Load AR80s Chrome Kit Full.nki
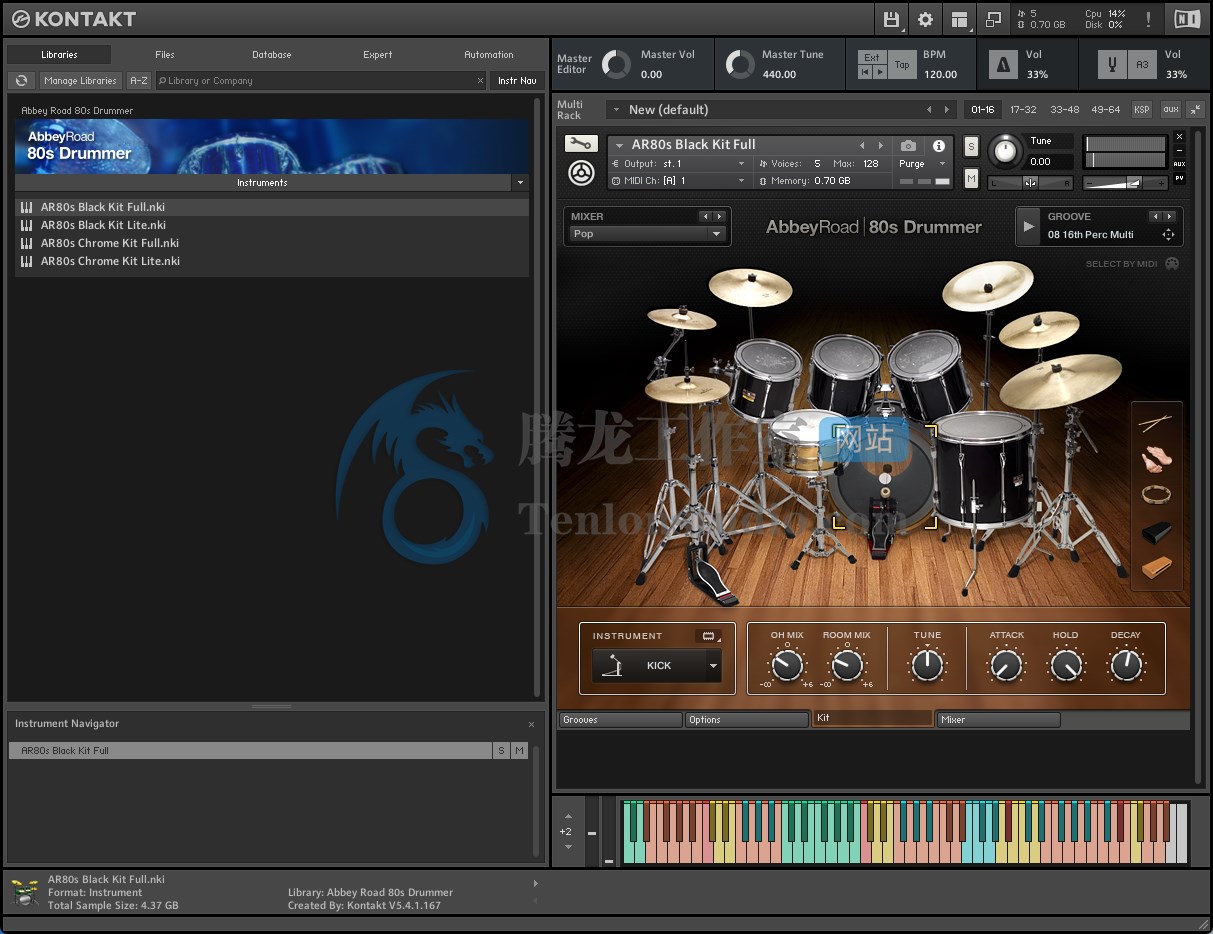1213x934 pixels. pos(272,243)
